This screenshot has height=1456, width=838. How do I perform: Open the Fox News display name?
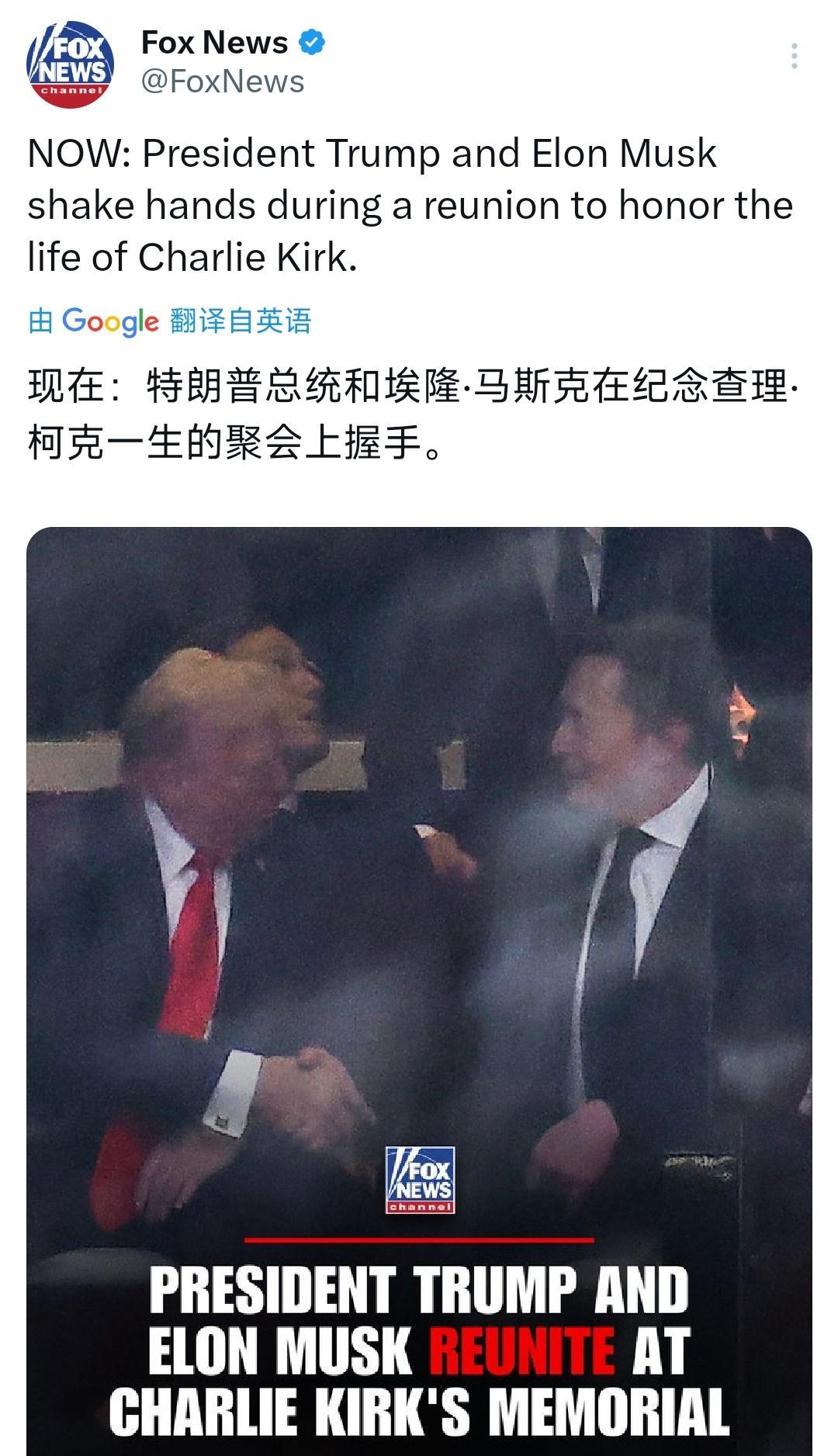[x=214, y=43]
